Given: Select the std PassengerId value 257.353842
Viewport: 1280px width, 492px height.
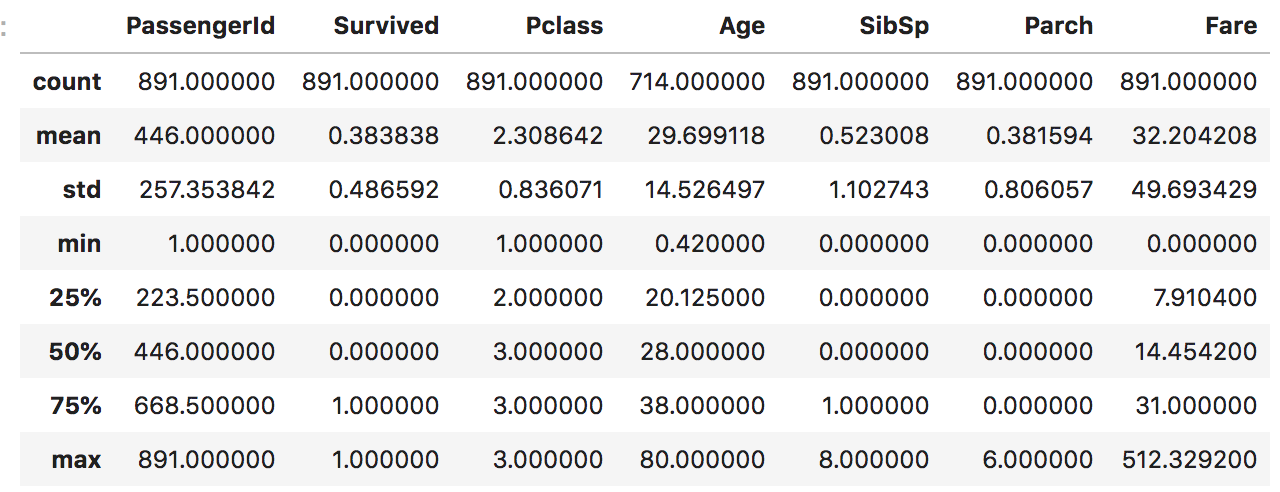Looking at the screenshot, I should pyautogui.click(x=204, y=189).
